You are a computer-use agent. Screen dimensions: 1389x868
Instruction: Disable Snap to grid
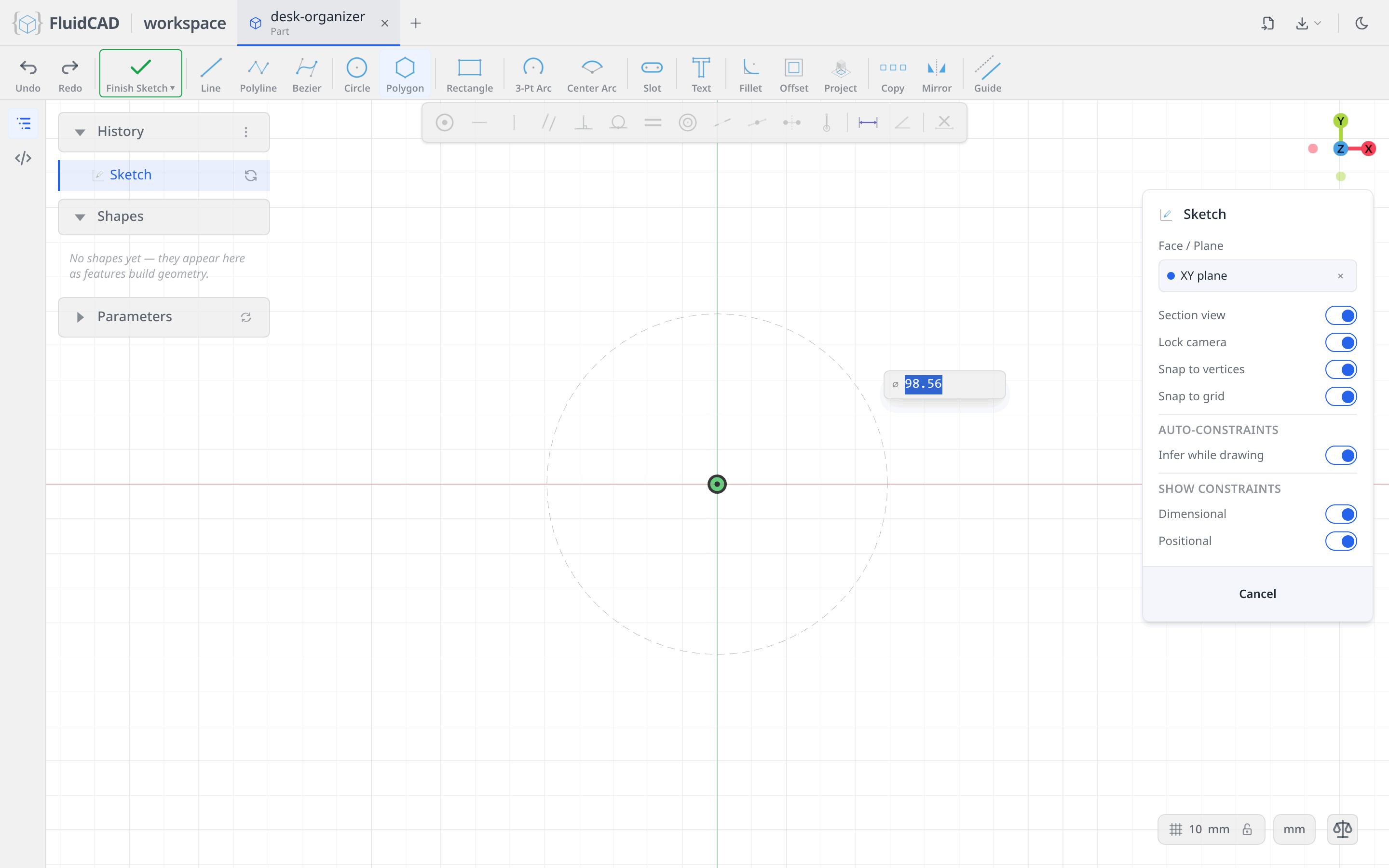click(1341, 396)
